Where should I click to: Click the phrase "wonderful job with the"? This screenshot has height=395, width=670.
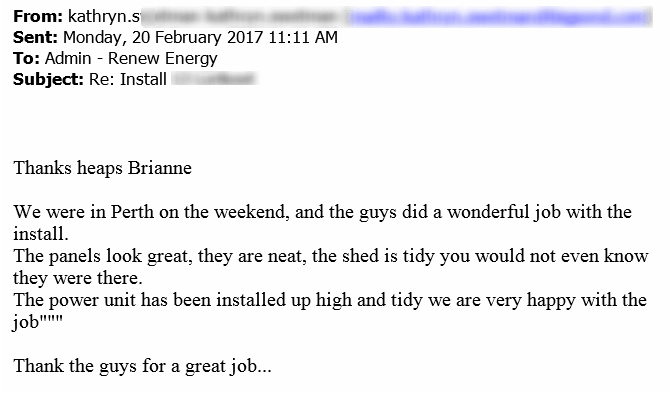[540, 212]
